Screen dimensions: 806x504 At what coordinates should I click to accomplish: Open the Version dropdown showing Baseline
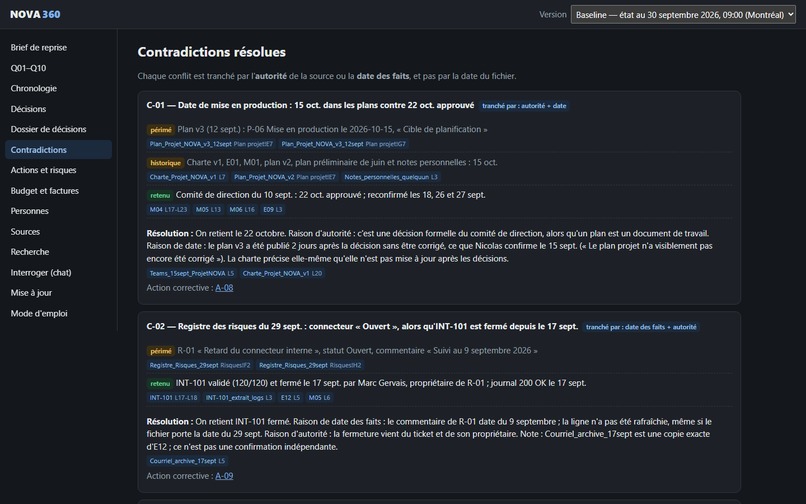point(683,14)
